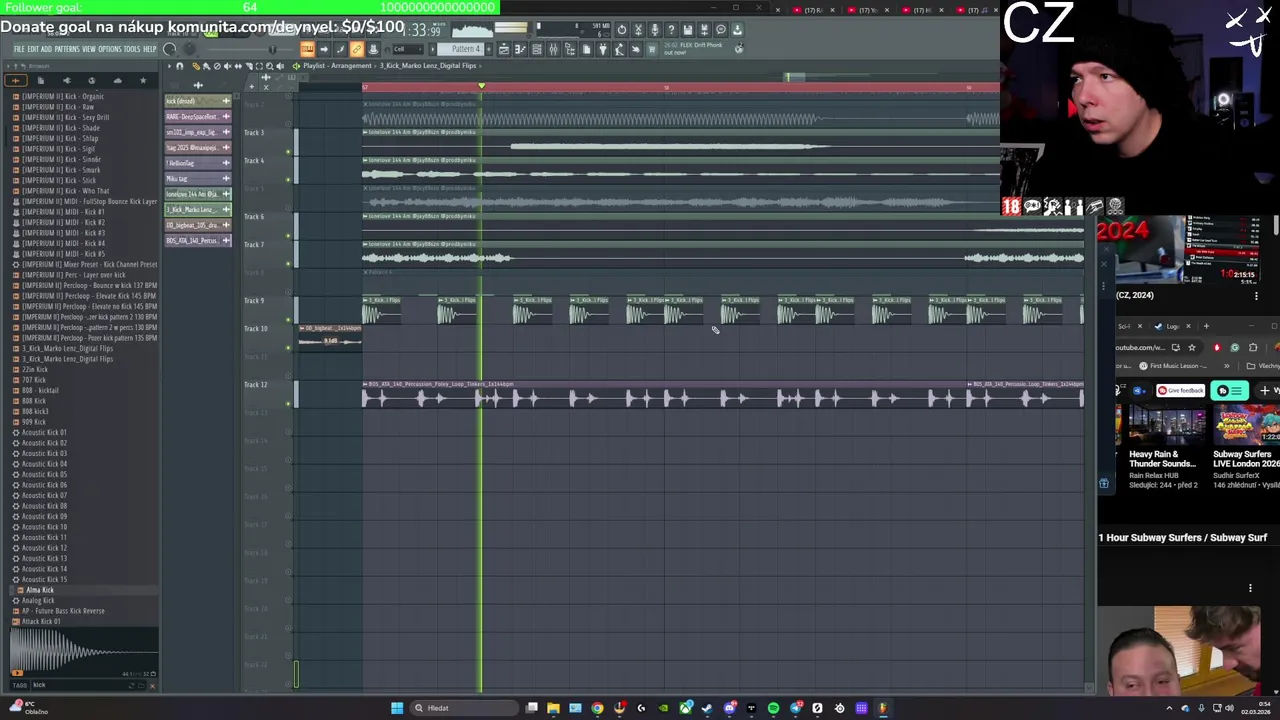Open the shopping cart icon
The width and height of the screenshot is (1280, 720).
point(651,49)
